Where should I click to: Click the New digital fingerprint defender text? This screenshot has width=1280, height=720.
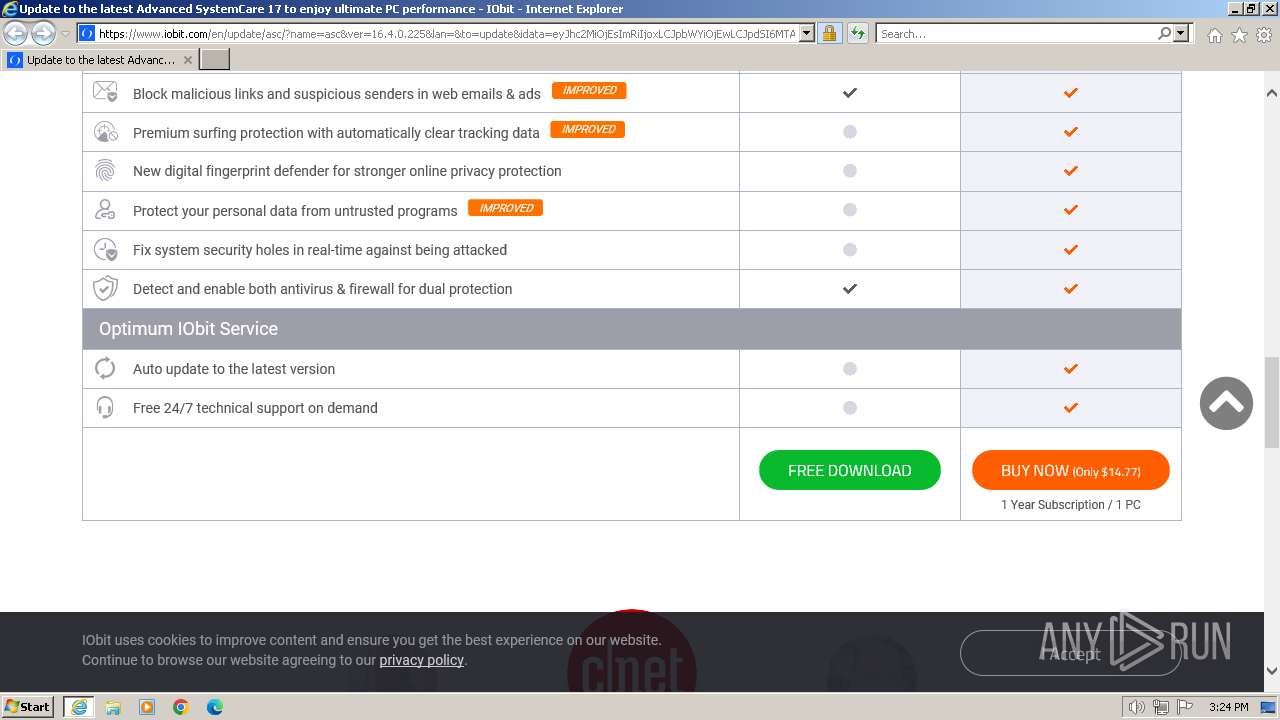347,171
